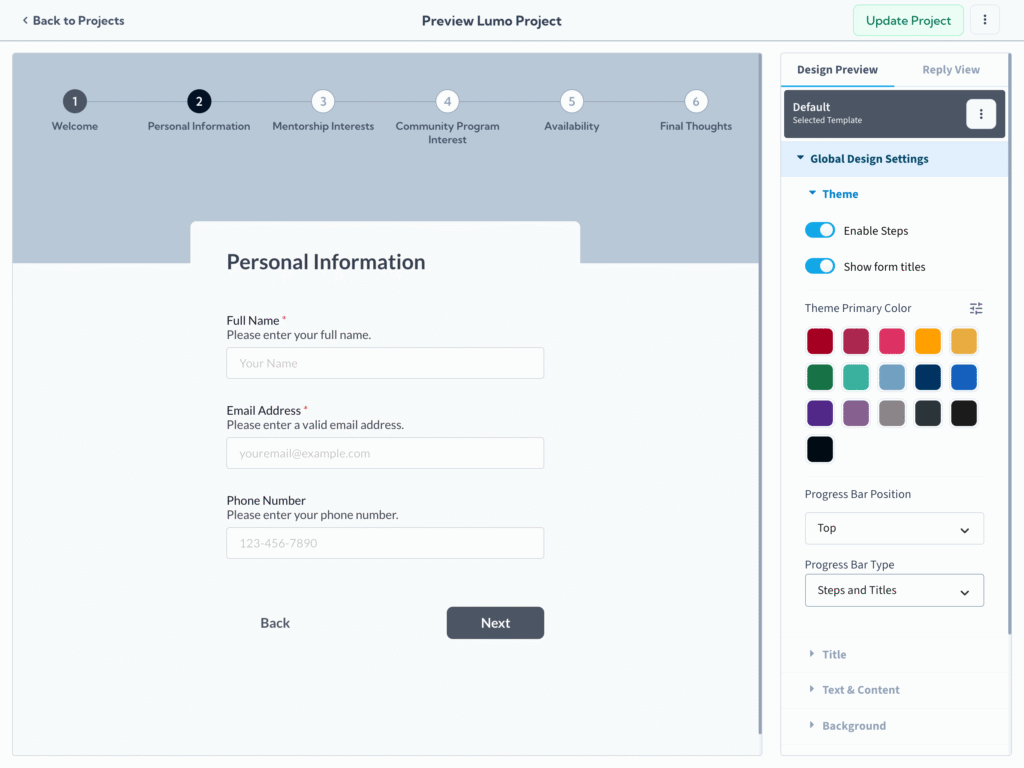
Task: Click the Welcome step label
Action: (x=75, y=126)
